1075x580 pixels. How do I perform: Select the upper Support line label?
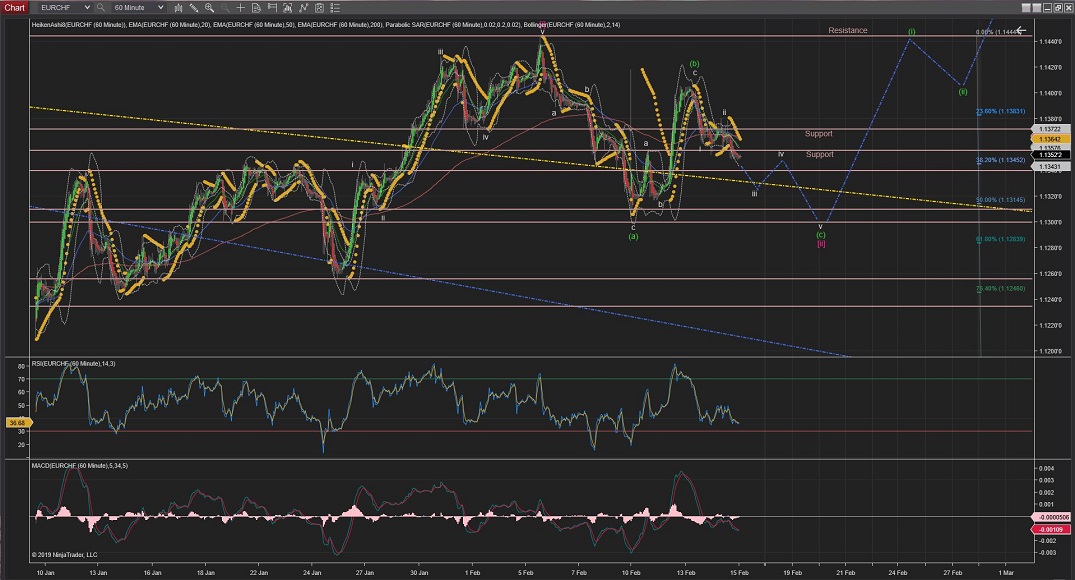[x=818, y=134]
